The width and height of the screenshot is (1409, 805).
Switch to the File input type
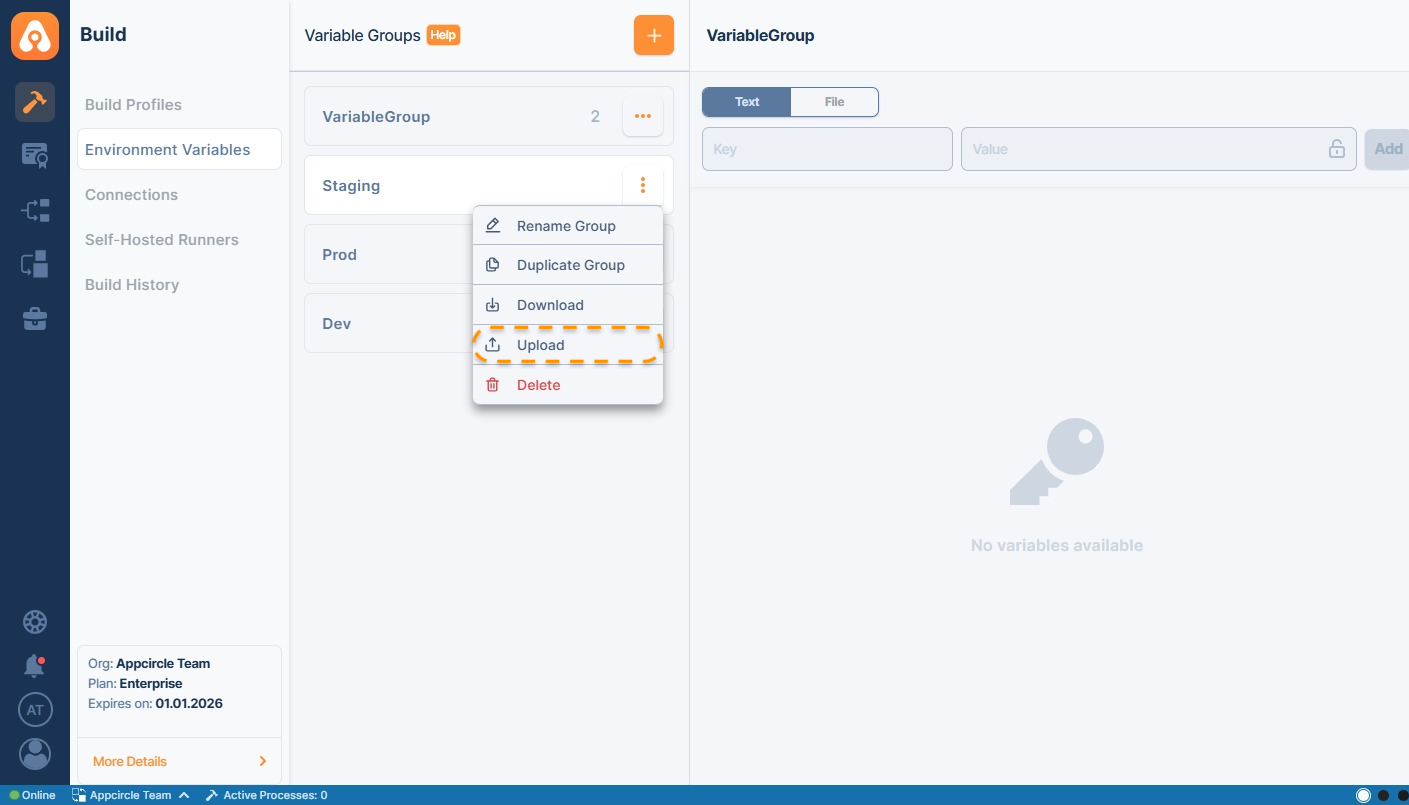[834, 102]
